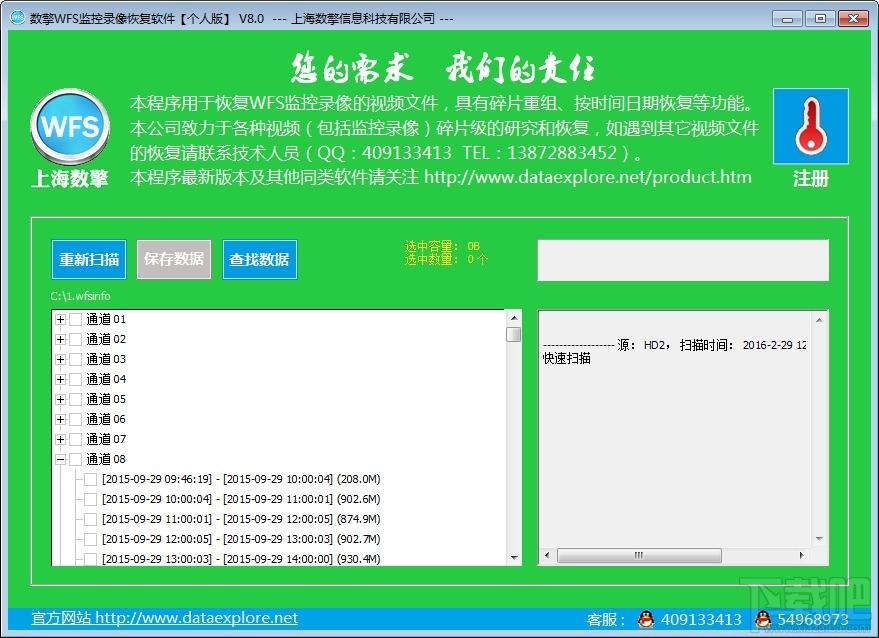Click the log panel scroll-down arrow
Image resolution: width=879 pixels, height=638 pixels.
819,539
